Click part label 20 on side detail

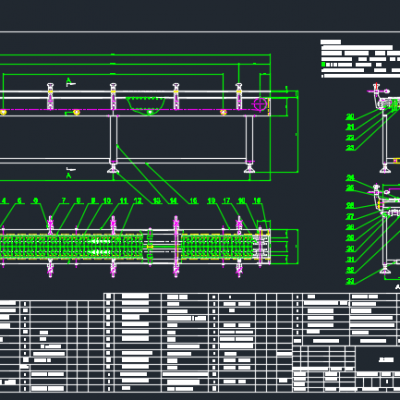click(350, 117)
